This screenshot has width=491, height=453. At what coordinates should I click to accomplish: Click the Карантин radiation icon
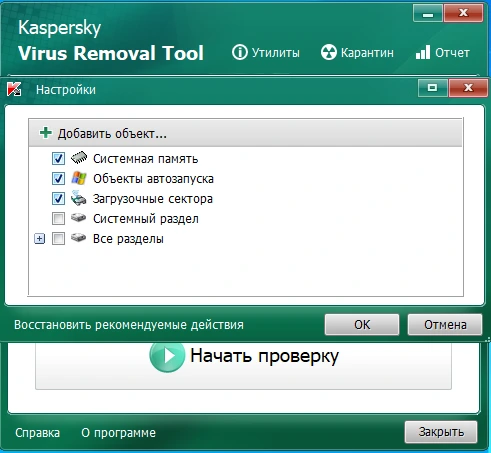tap(329, 52)
